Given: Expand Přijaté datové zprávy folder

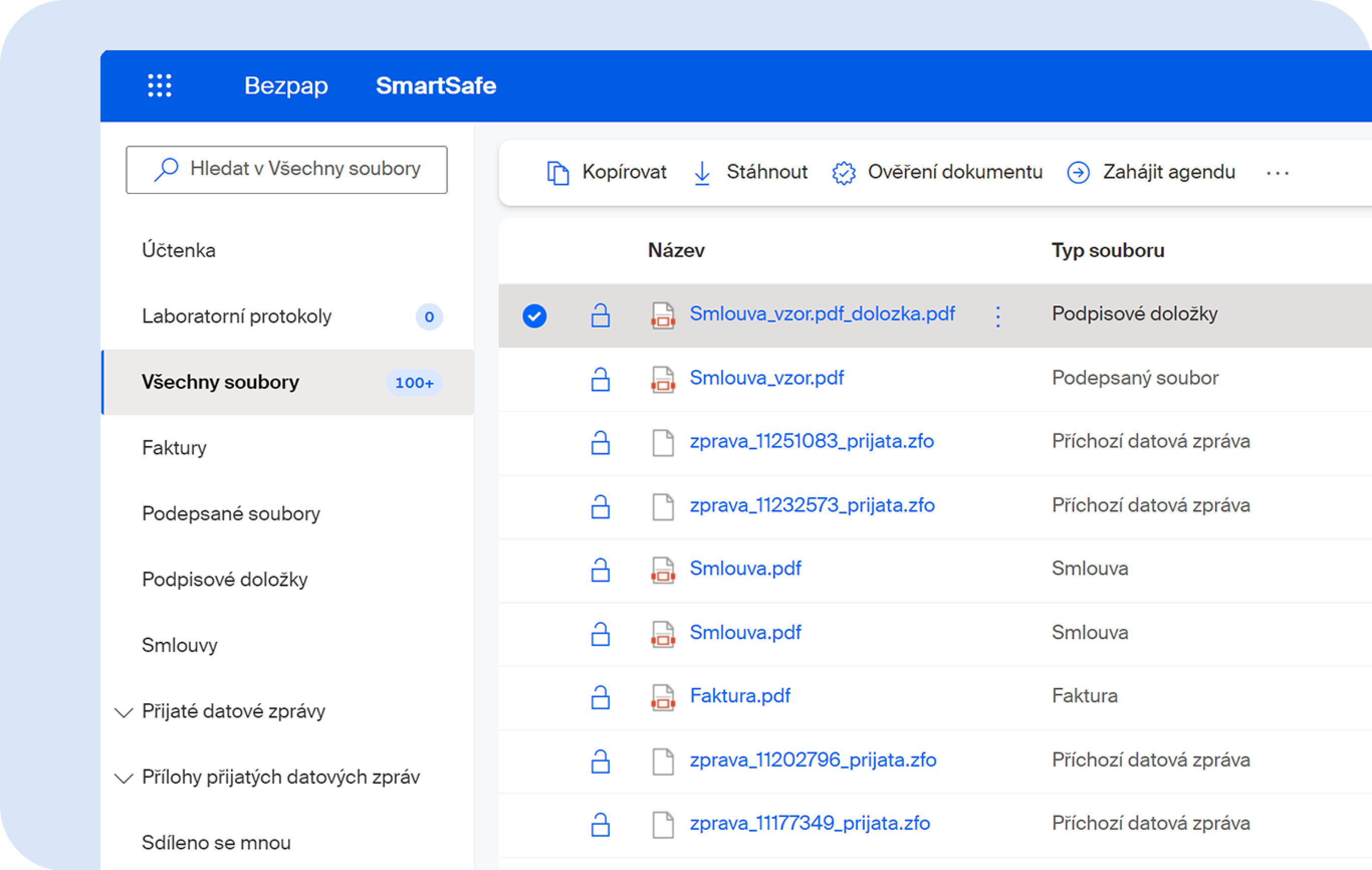Looking at the screenshot, I should [x=124, y=712].
